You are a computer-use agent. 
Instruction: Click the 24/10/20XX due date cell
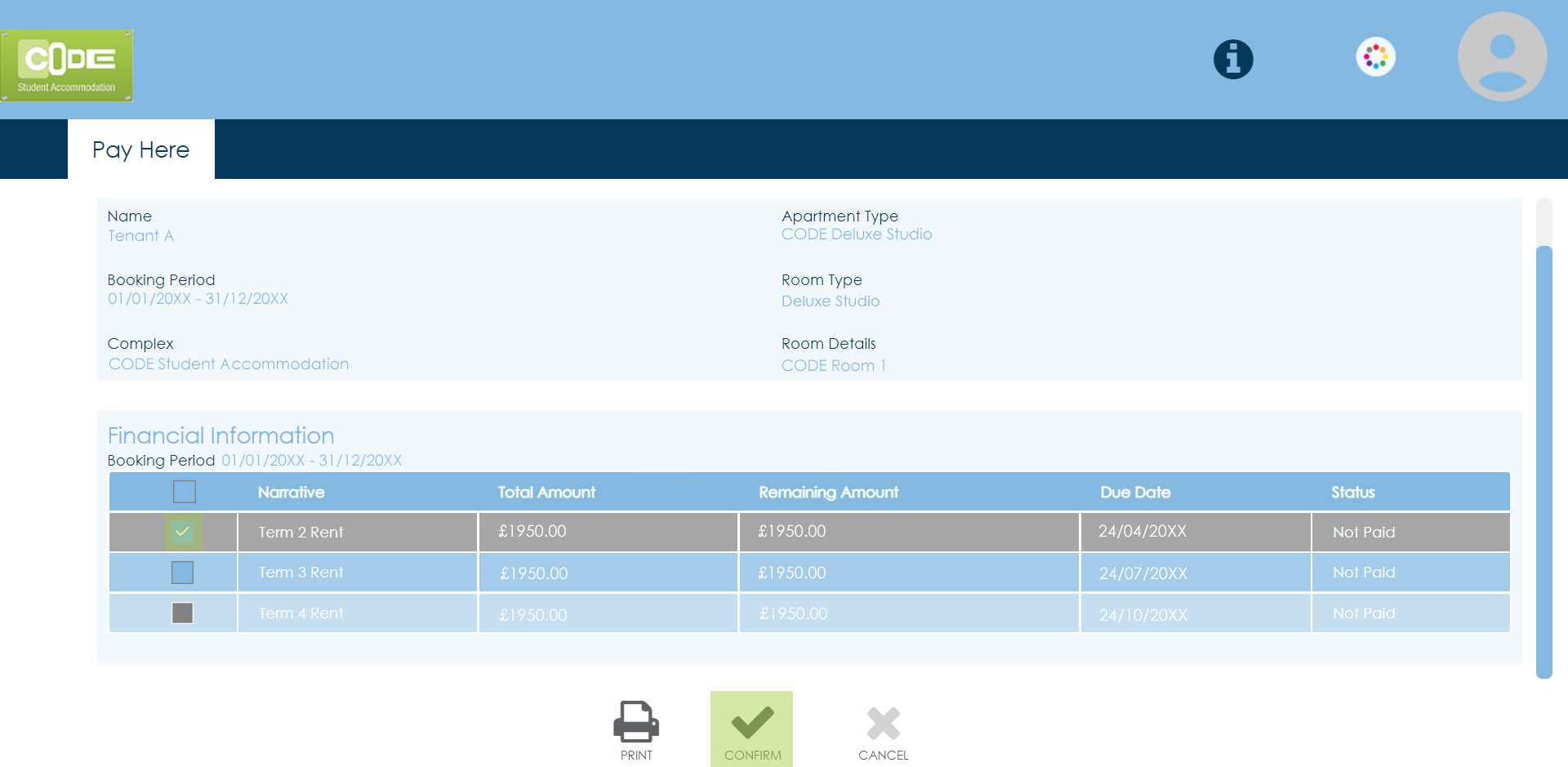tap(1196, 613)
